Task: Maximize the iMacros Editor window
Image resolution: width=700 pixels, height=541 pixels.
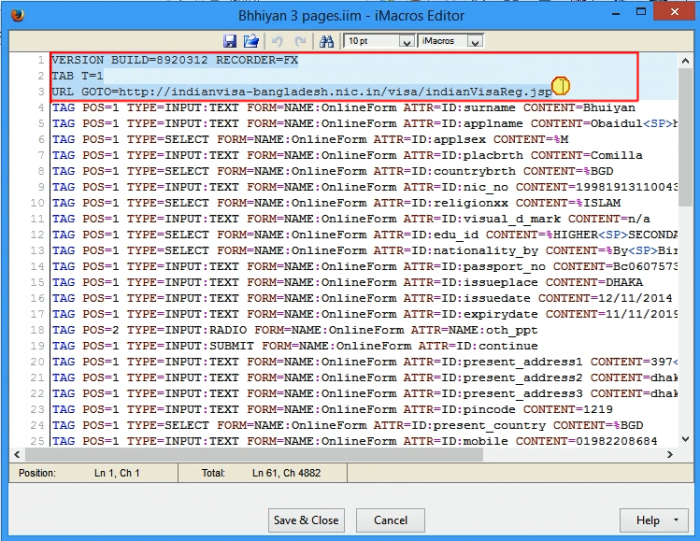Action: (641, 12)
